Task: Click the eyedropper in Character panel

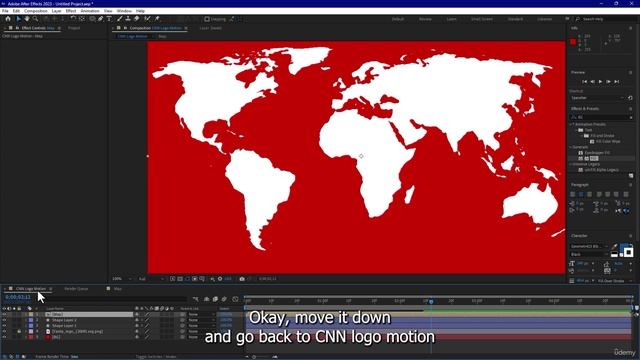Action: pos(615,247)
